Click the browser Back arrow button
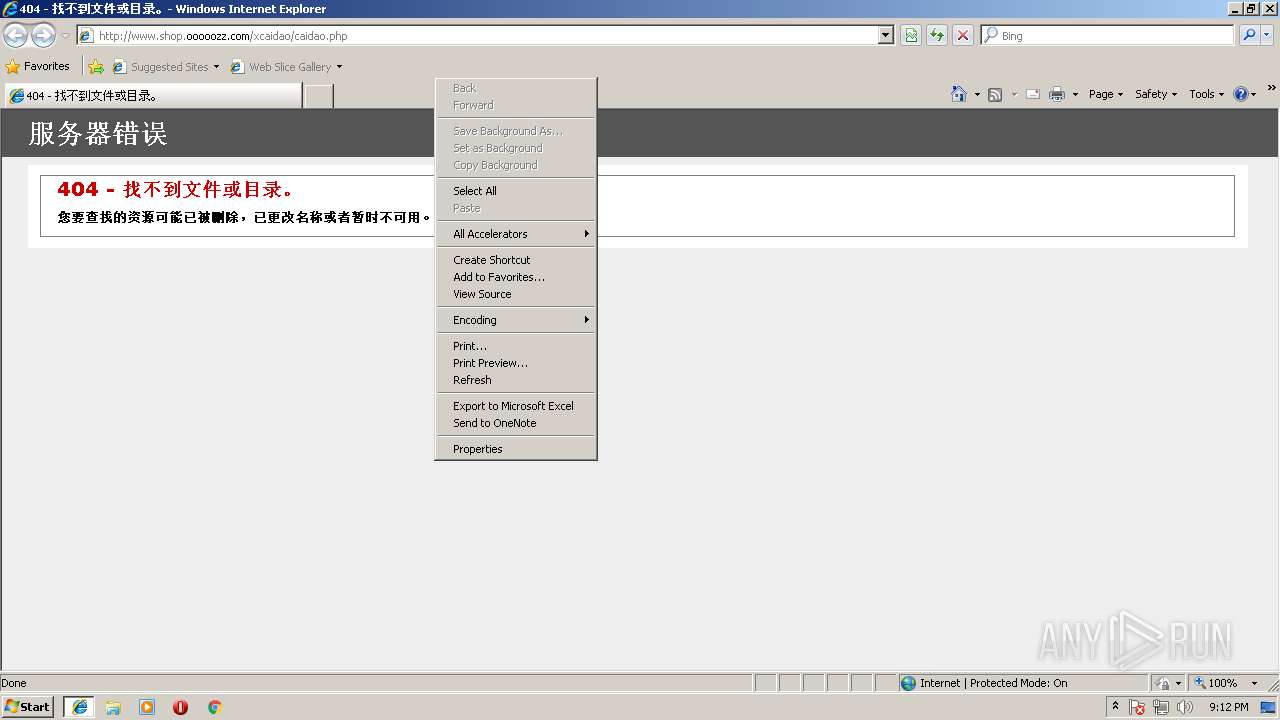Screen dimensions: 1280x720 (15, 36)
